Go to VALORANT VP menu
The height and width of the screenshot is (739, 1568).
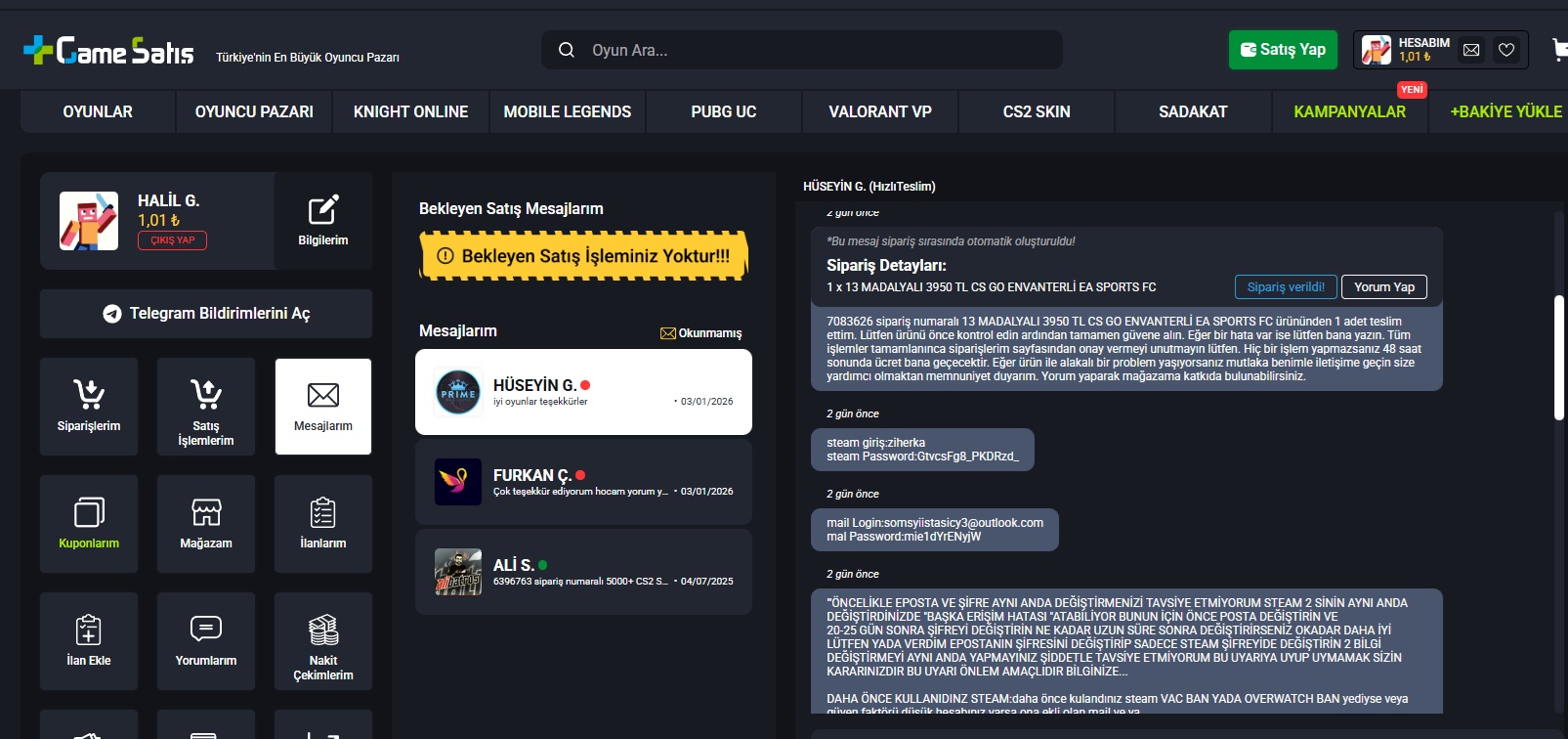point(880,112)
